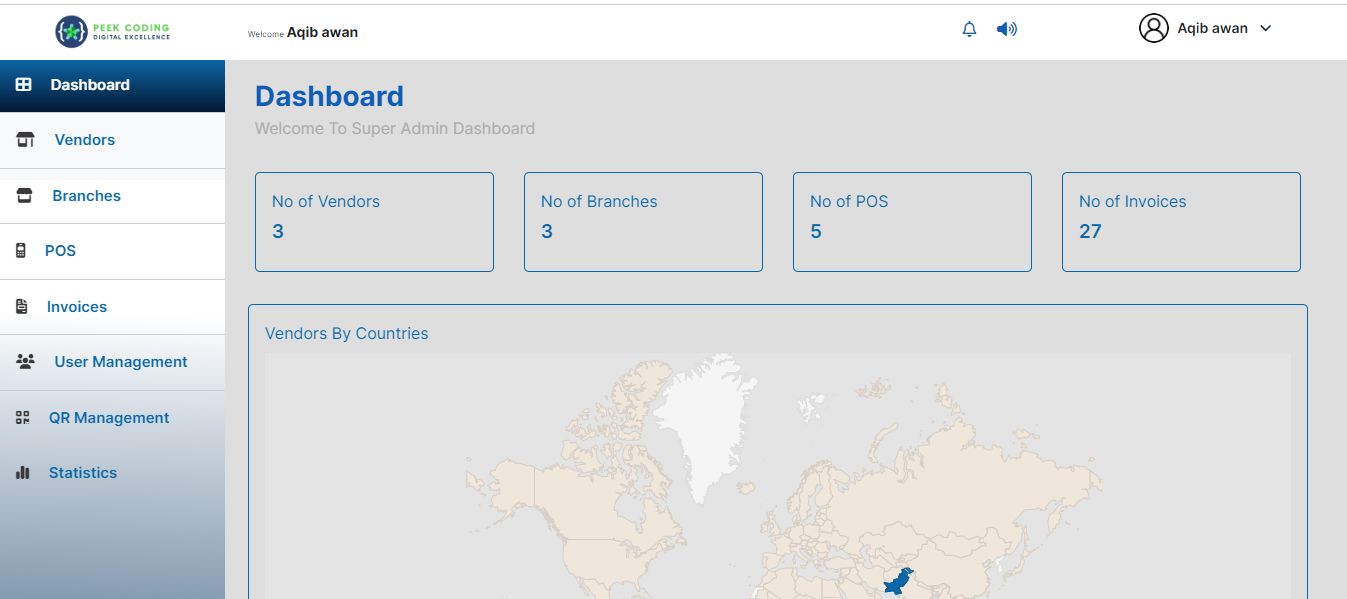Click the Vendors store icon in sidebar
Image resolution: width=1347 pixels, height=599 pixels.
(x=26, y=140)
